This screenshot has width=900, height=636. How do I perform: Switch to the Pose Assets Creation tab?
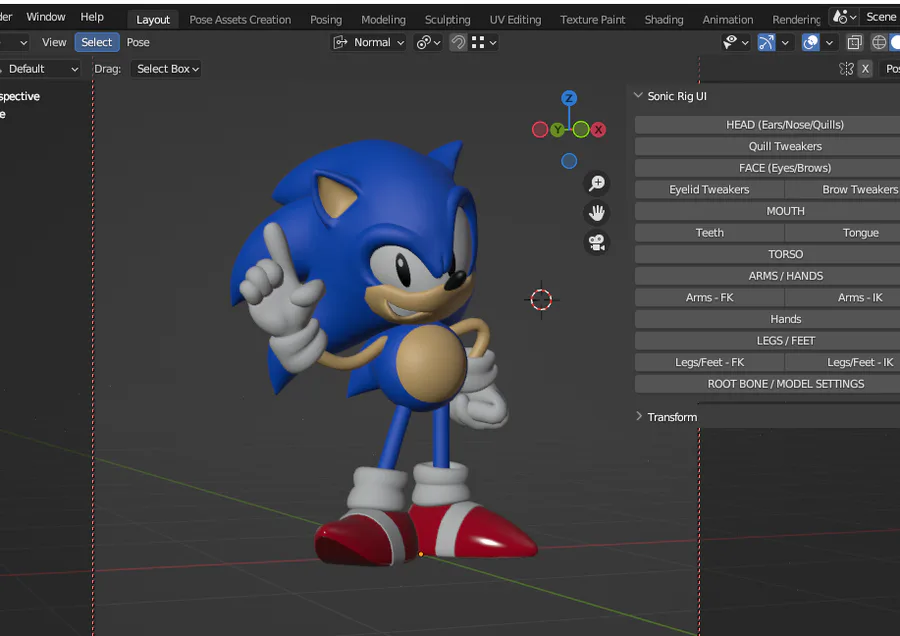click(240, 20)
